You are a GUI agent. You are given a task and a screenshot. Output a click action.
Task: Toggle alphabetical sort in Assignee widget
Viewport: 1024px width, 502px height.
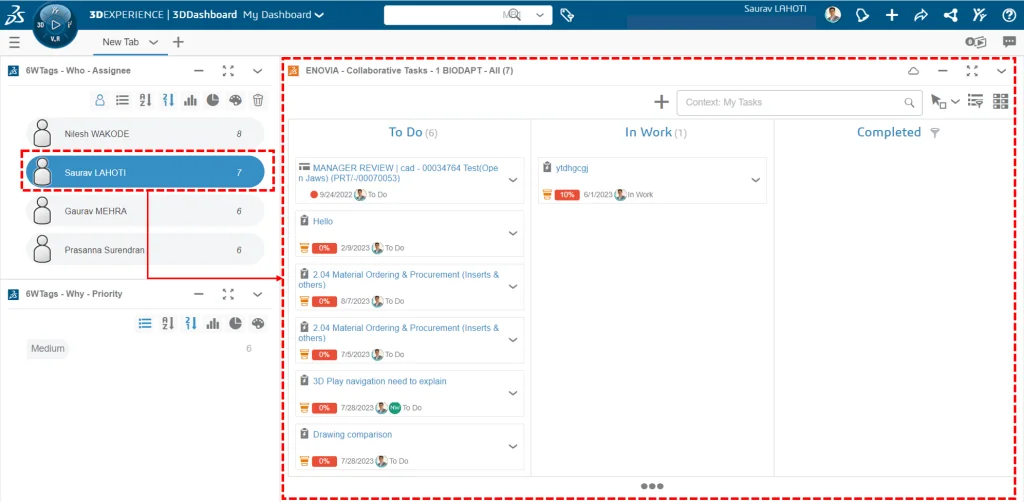pos(145,100)
